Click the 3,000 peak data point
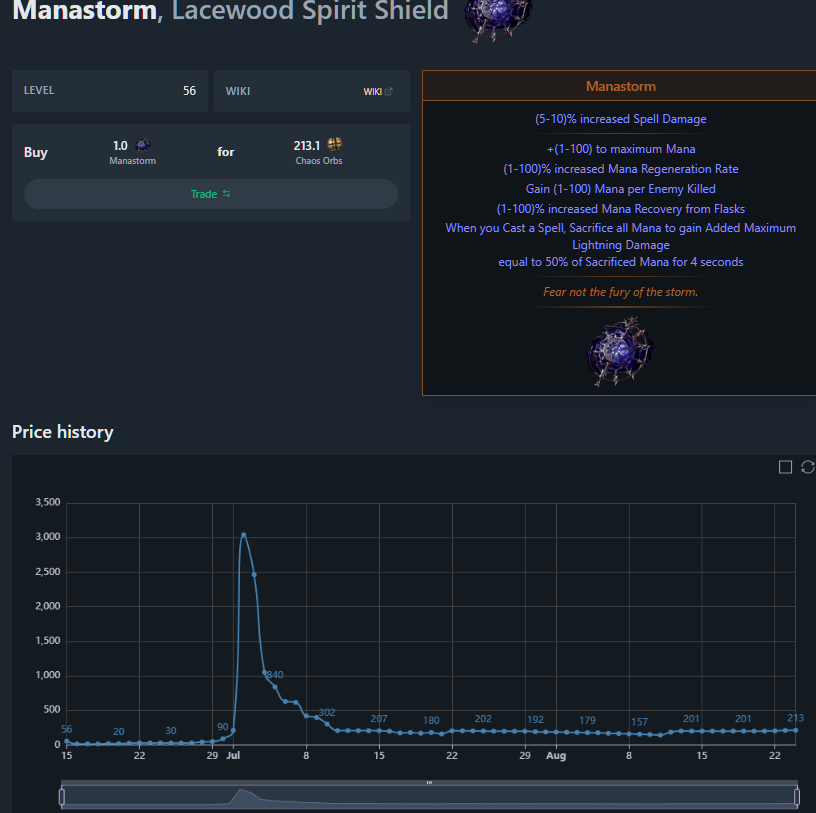 point(244,535)
